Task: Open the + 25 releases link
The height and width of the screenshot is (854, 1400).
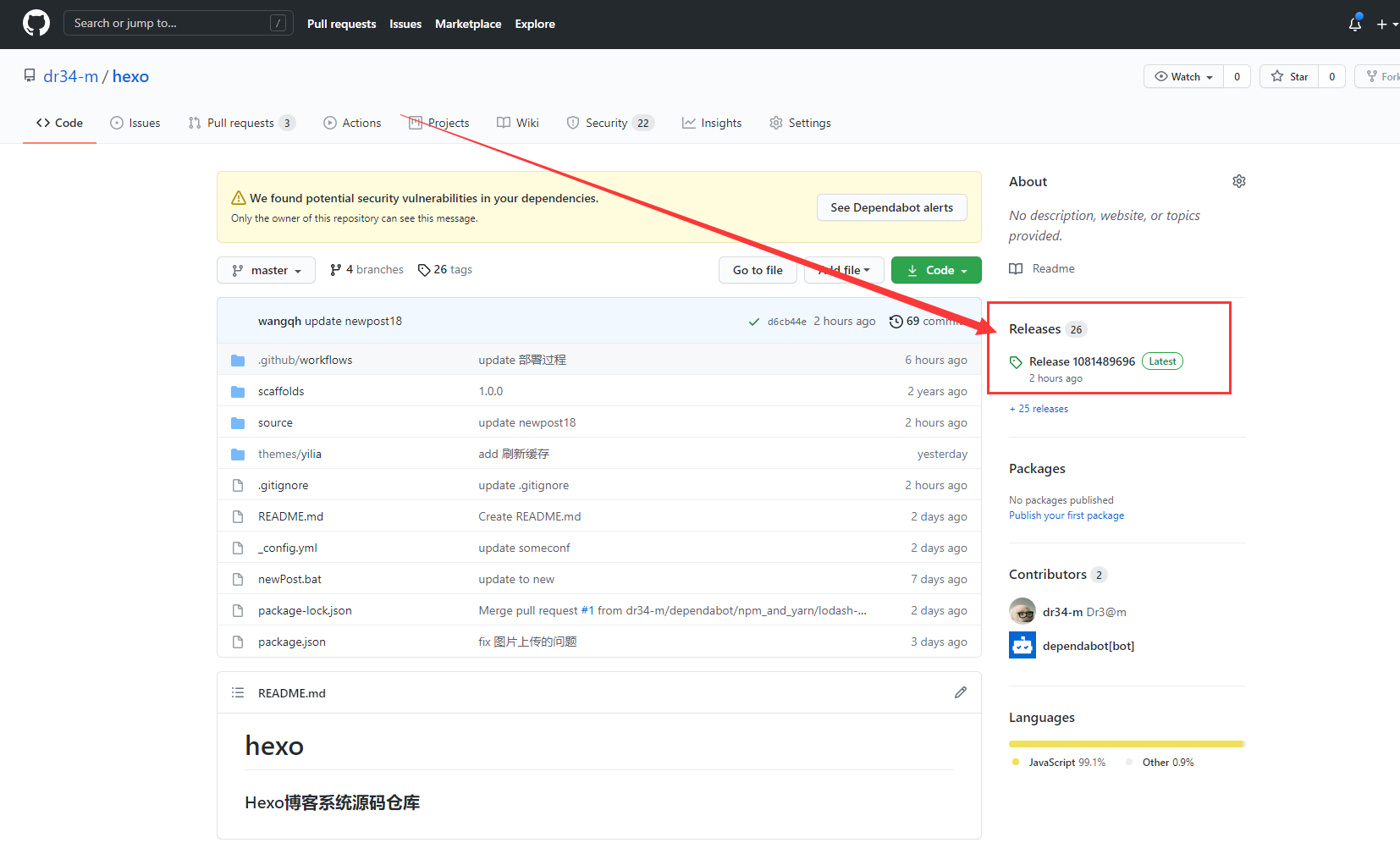Action: [1039, 409]
